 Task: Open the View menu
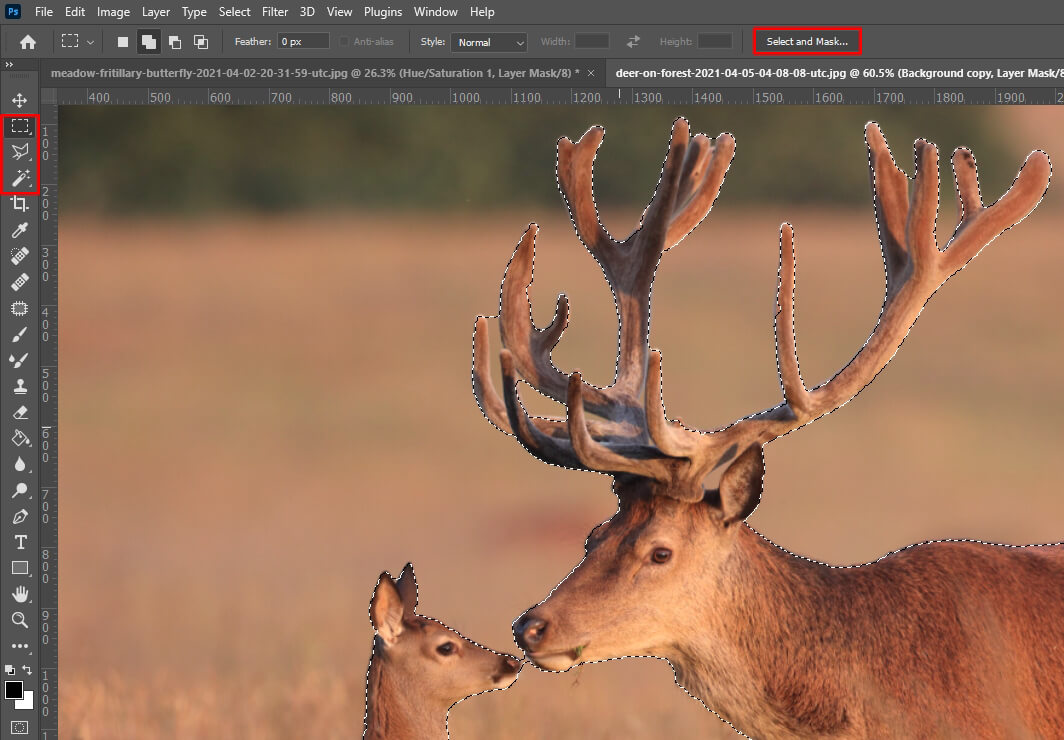(339, 12)
